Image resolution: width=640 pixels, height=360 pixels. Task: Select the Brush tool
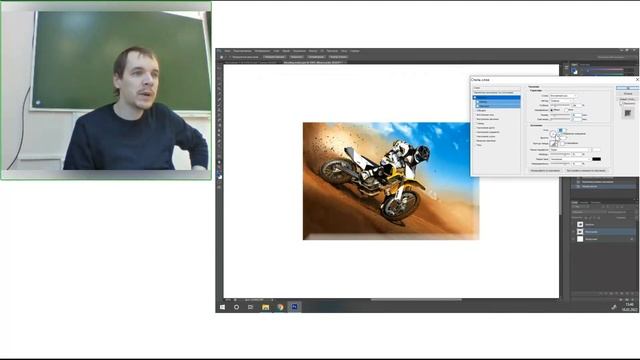[x=219, y=103]
